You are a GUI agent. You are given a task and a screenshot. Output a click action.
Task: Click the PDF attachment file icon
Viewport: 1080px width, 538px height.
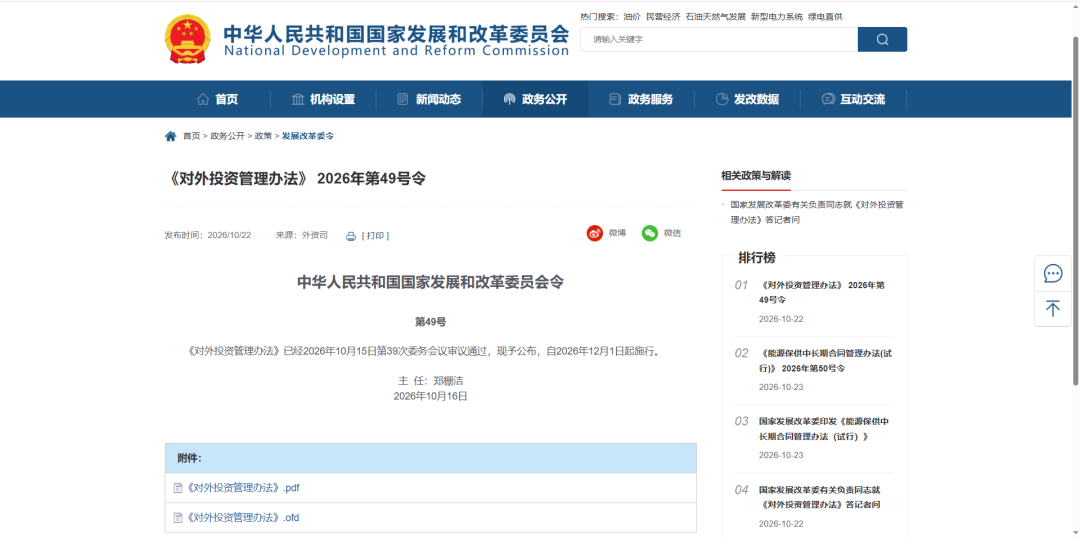[x=178, y=488]
